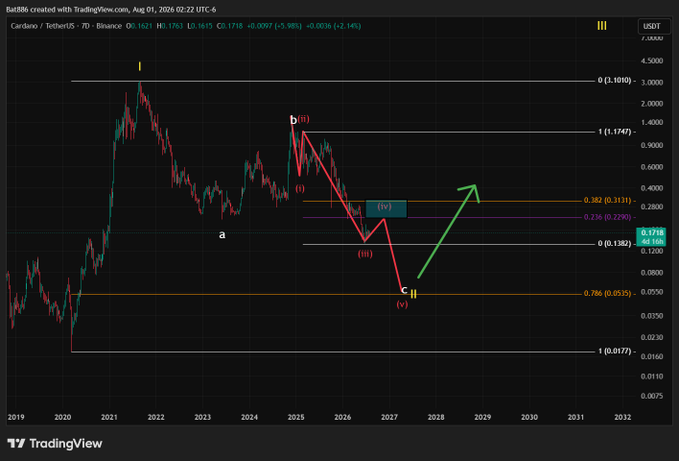Click the 2023 time axis label

point(203,417)
